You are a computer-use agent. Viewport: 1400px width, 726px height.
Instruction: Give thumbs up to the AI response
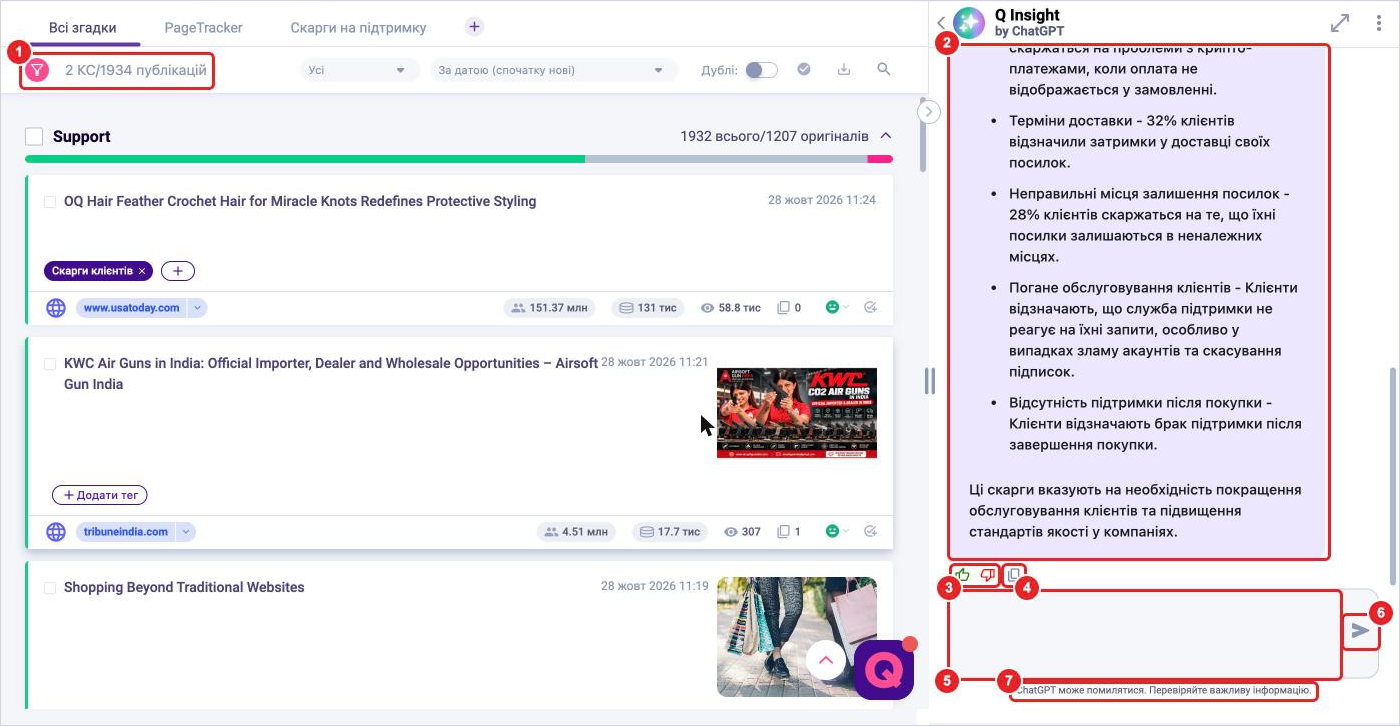click(x=962, y=575)
